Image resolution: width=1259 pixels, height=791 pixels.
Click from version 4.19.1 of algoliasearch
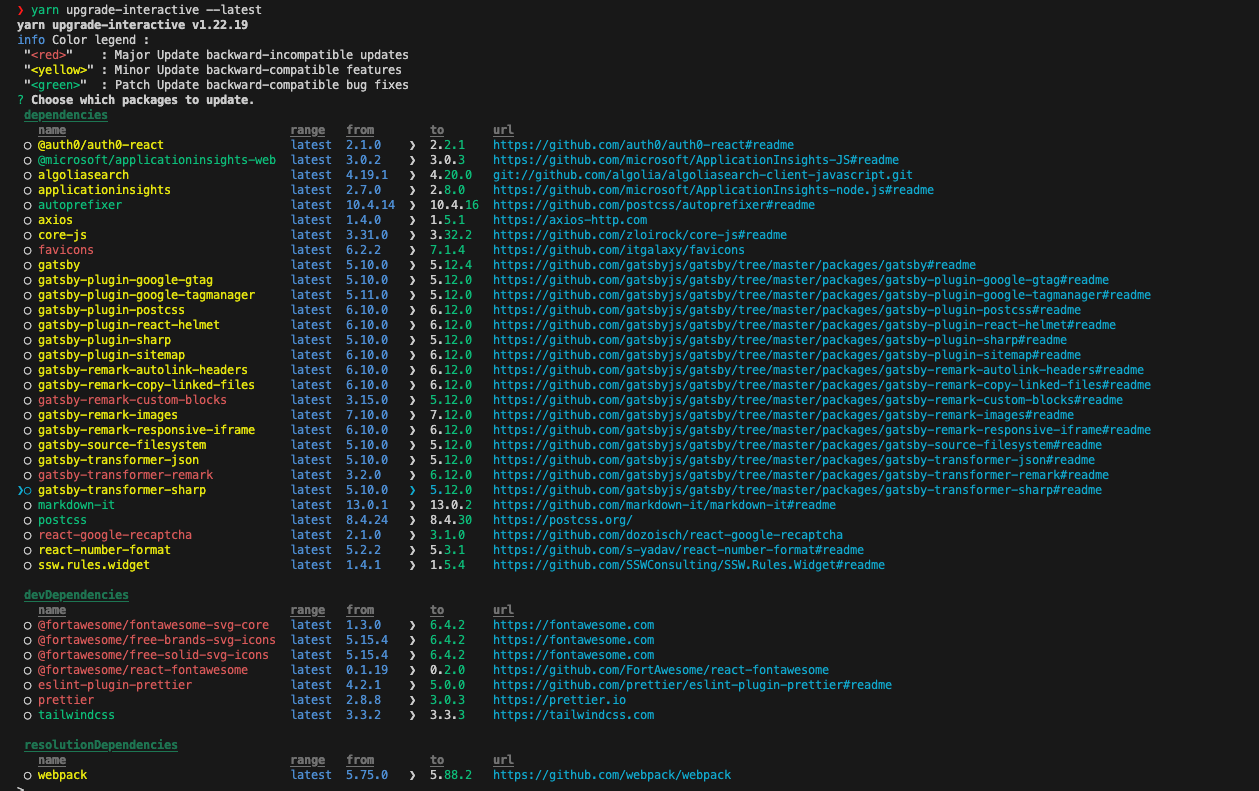coord(367,175)
